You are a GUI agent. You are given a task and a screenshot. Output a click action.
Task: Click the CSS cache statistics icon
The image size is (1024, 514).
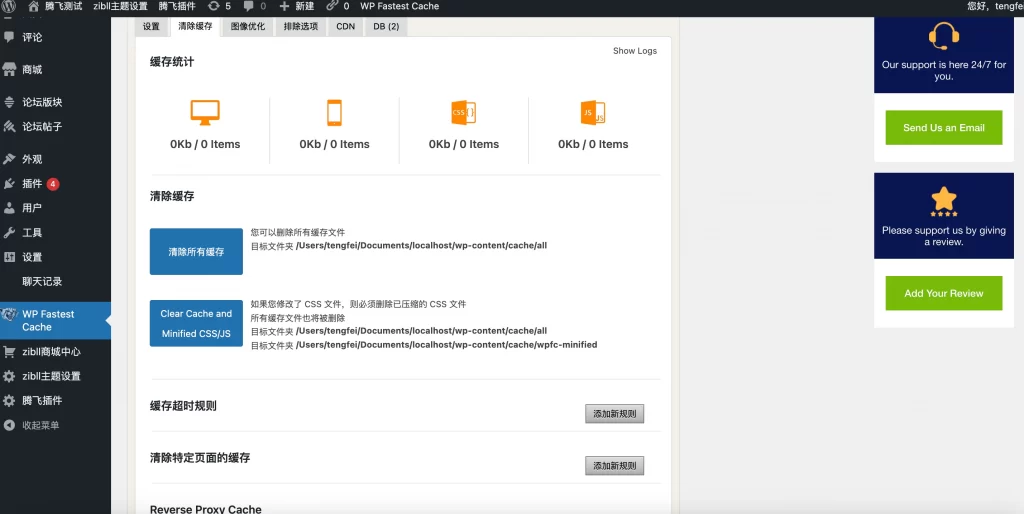pos(463,112)
